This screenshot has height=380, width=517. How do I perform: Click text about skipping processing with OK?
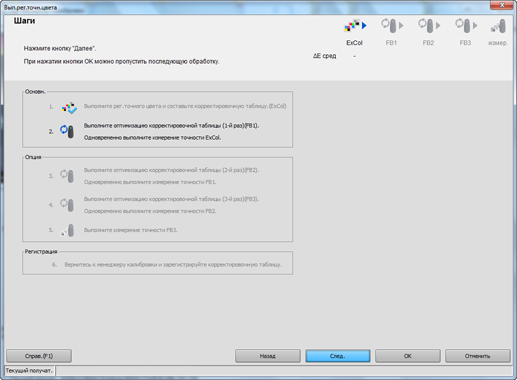(x=121, y=62)
